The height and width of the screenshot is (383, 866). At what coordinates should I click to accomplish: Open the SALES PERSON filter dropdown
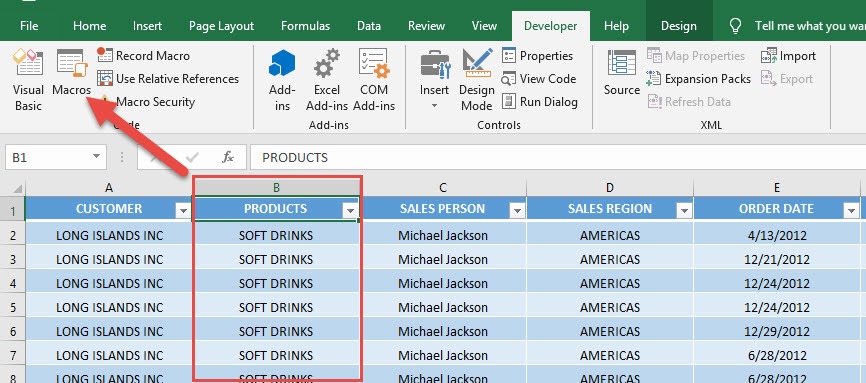click(x=517, y=210)
